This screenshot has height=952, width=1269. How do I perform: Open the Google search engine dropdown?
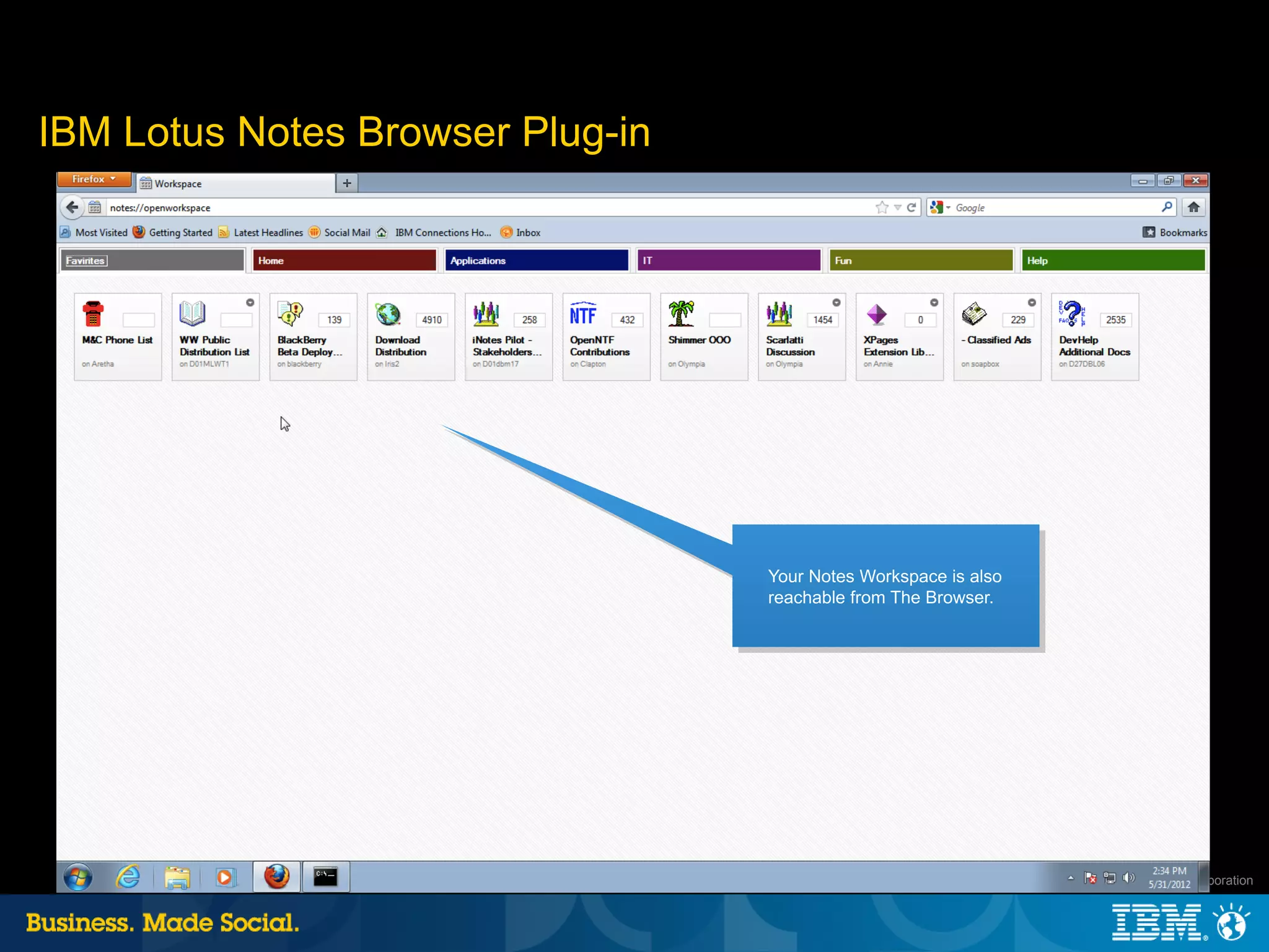click(940, 207)
